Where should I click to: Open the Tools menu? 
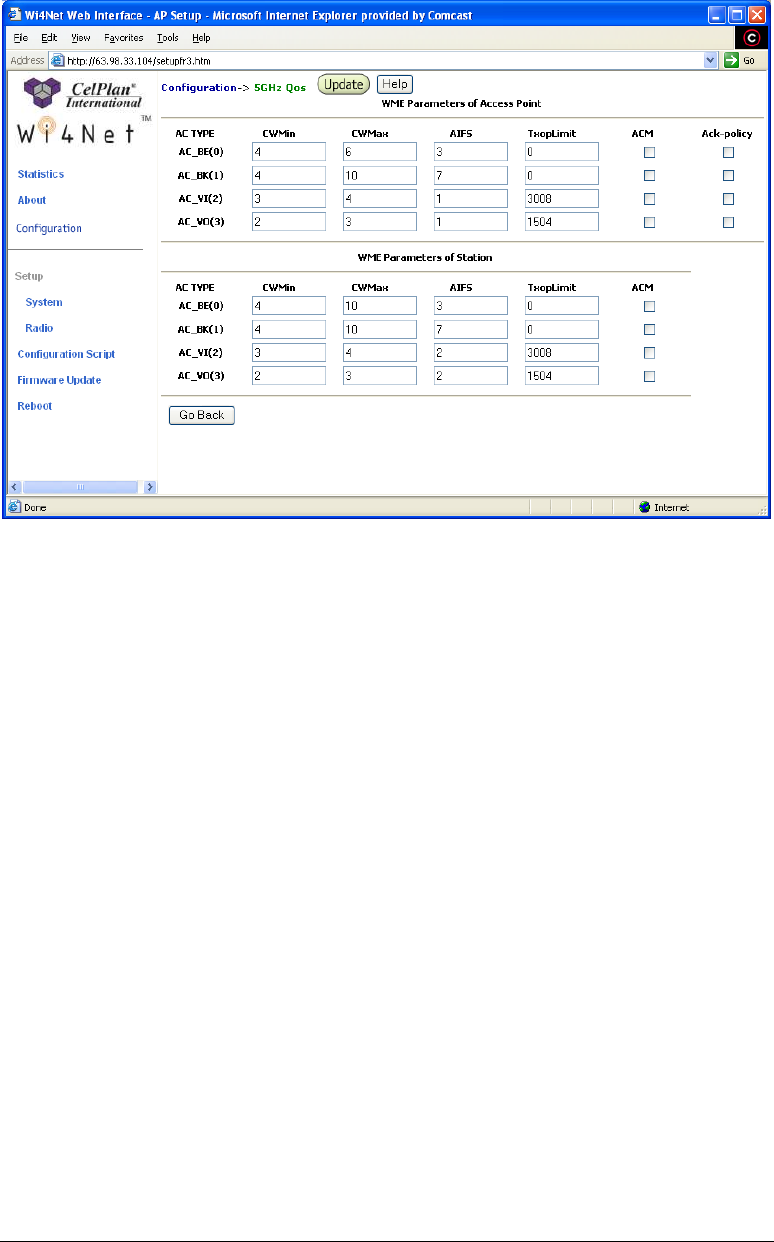click(168, 38)
